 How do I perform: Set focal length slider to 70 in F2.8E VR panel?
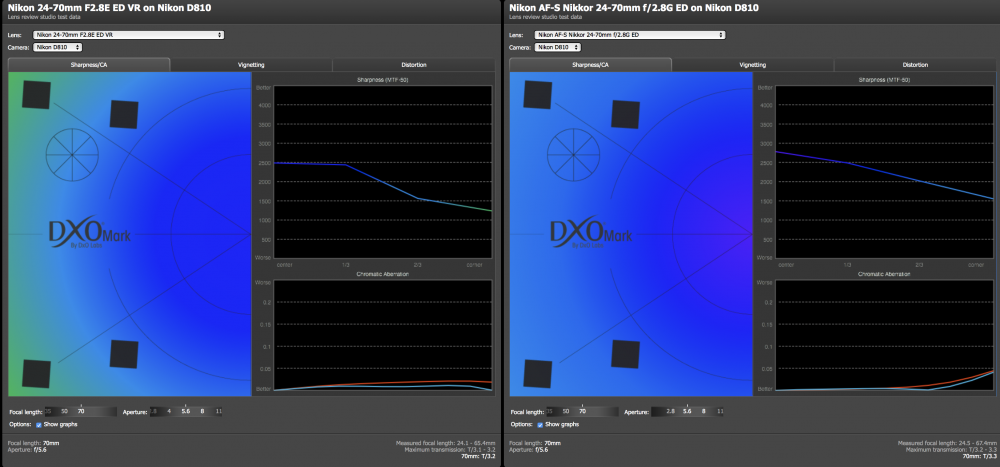80,412
